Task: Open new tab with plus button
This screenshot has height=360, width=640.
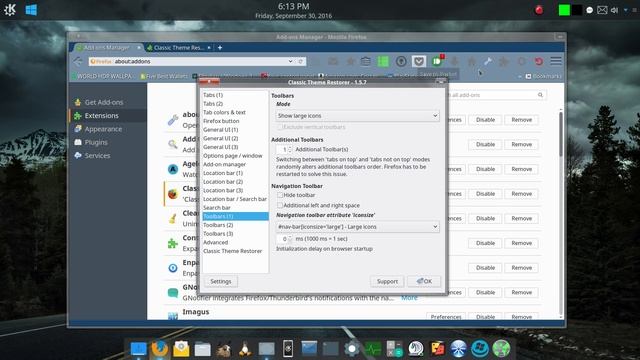Action: click(220, 48)
